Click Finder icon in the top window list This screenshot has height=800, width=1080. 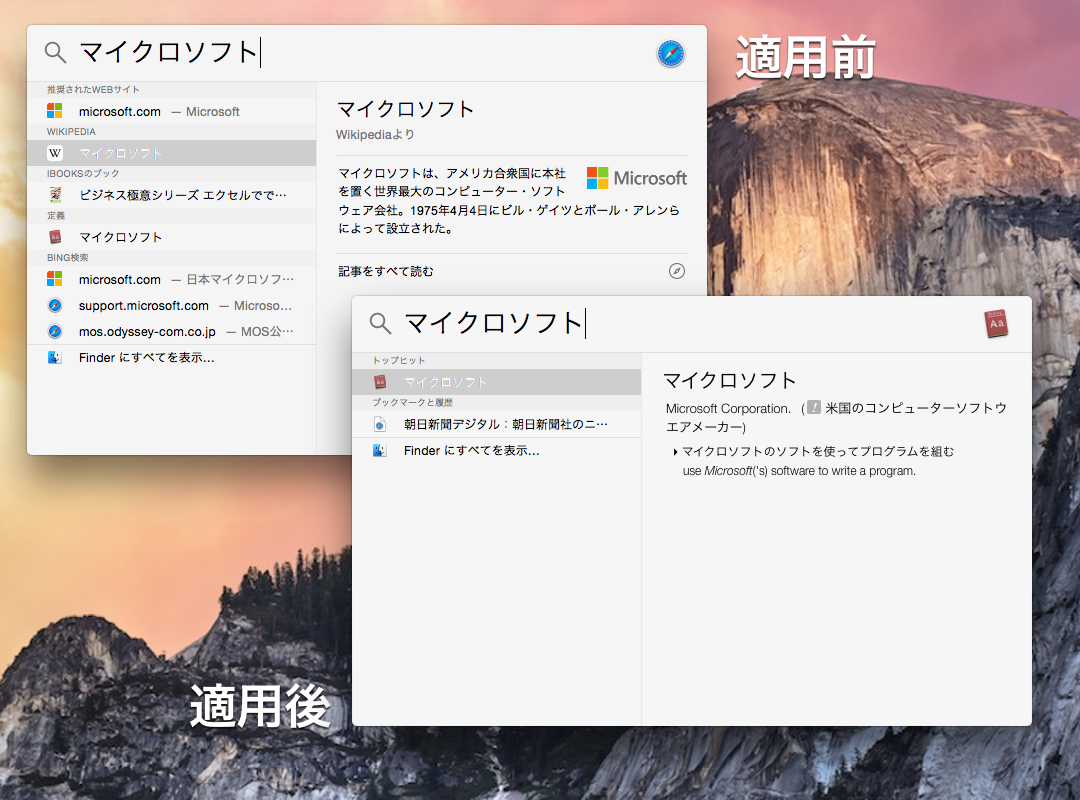(55, 358)
